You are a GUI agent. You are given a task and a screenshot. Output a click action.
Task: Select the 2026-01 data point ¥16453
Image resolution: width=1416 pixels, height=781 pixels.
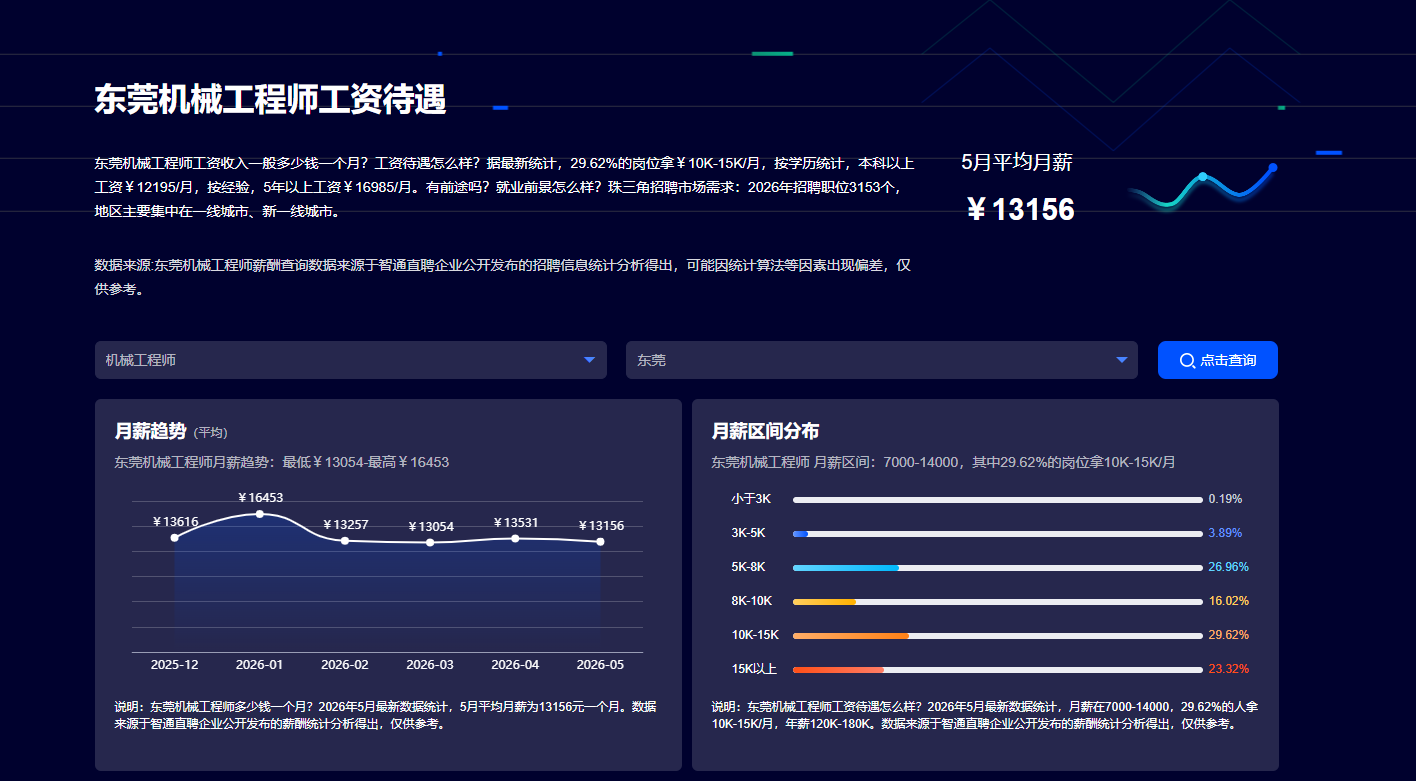pyautogui.click(x=260, y=514)
